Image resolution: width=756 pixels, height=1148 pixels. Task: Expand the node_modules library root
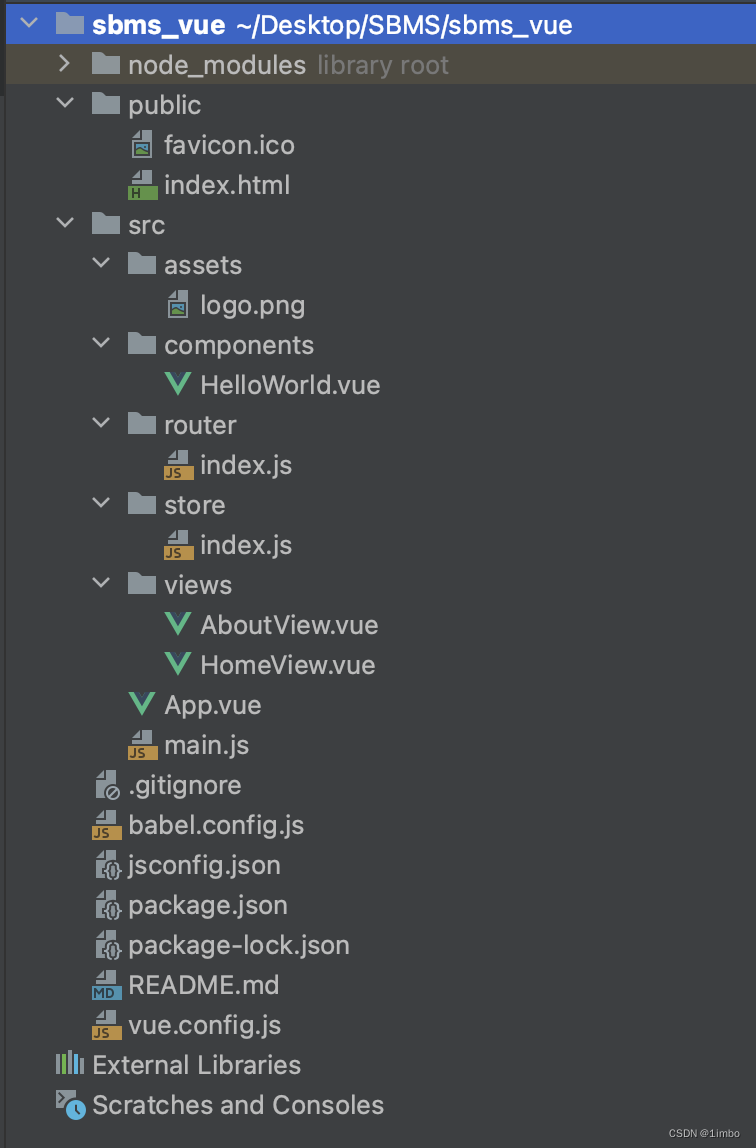[64, 64]
